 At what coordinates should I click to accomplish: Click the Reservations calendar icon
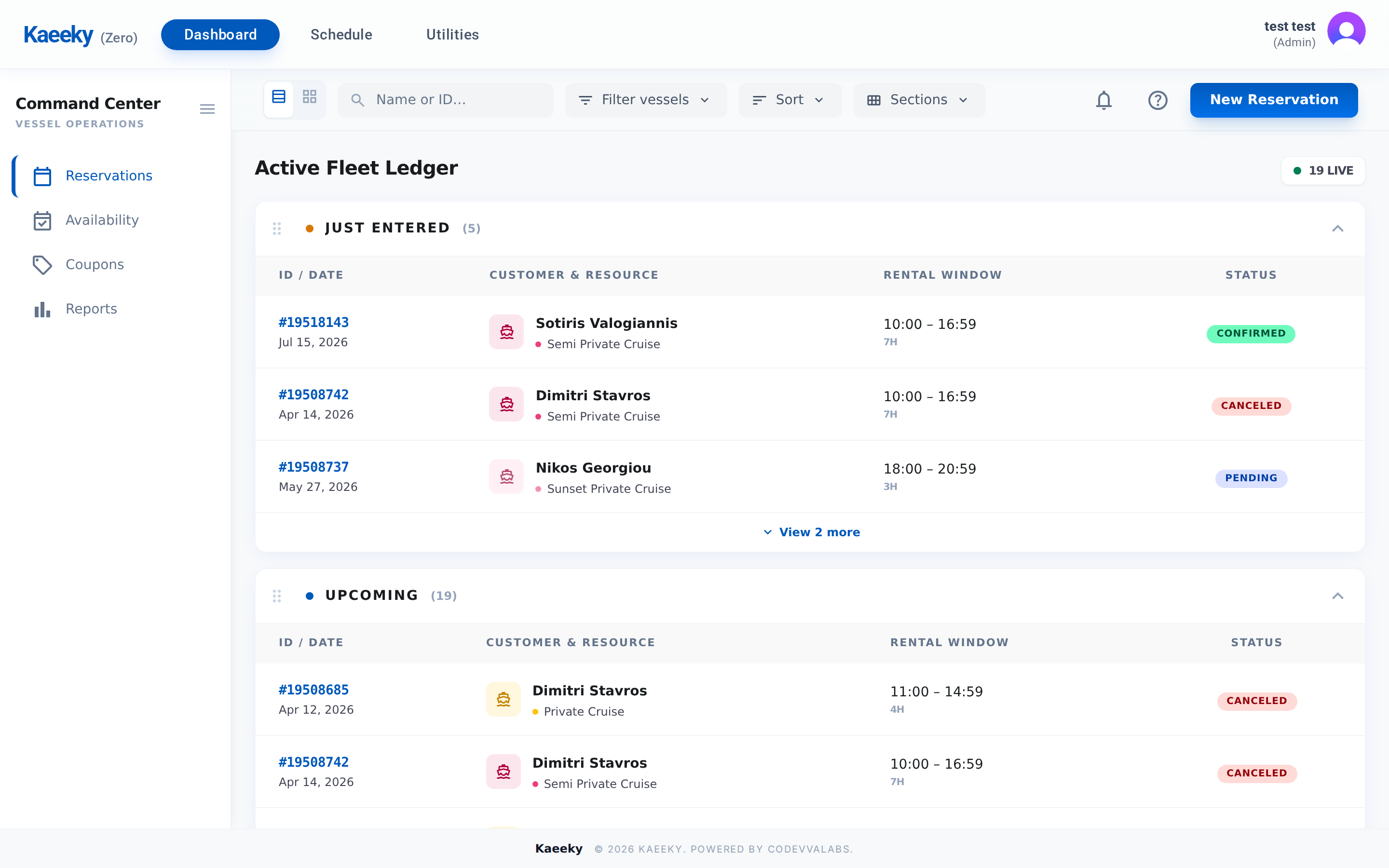coord(42,176)
